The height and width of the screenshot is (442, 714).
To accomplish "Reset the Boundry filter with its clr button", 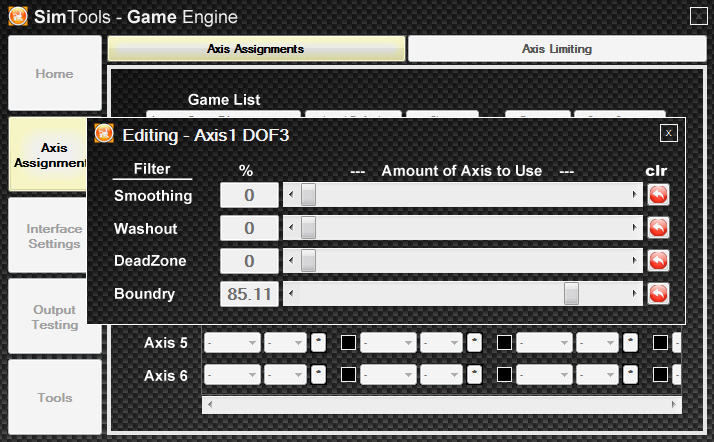I will coord(658,294).
